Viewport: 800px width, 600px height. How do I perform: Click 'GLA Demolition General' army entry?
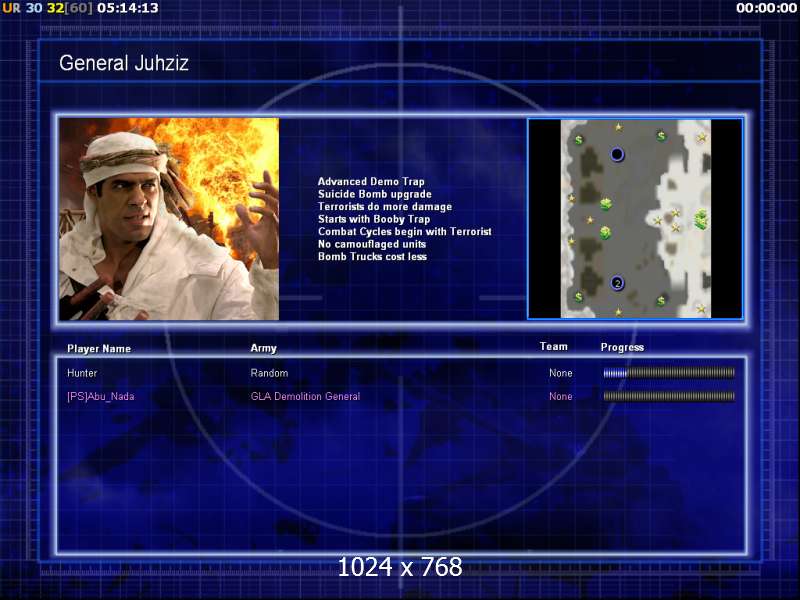(305, 396)
